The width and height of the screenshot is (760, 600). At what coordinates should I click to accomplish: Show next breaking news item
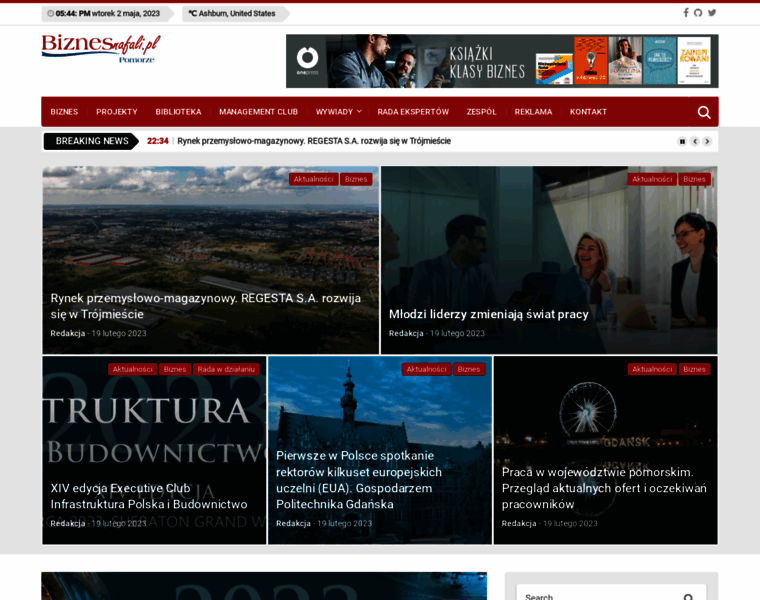[707, 142]
